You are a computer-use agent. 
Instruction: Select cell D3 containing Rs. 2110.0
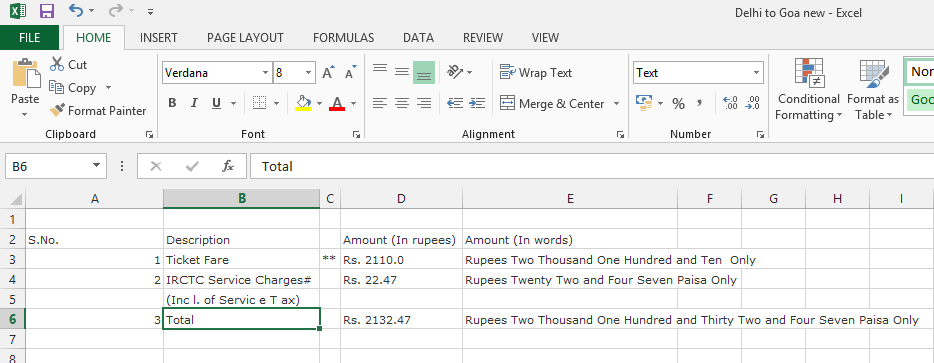(x=401, y=260)
